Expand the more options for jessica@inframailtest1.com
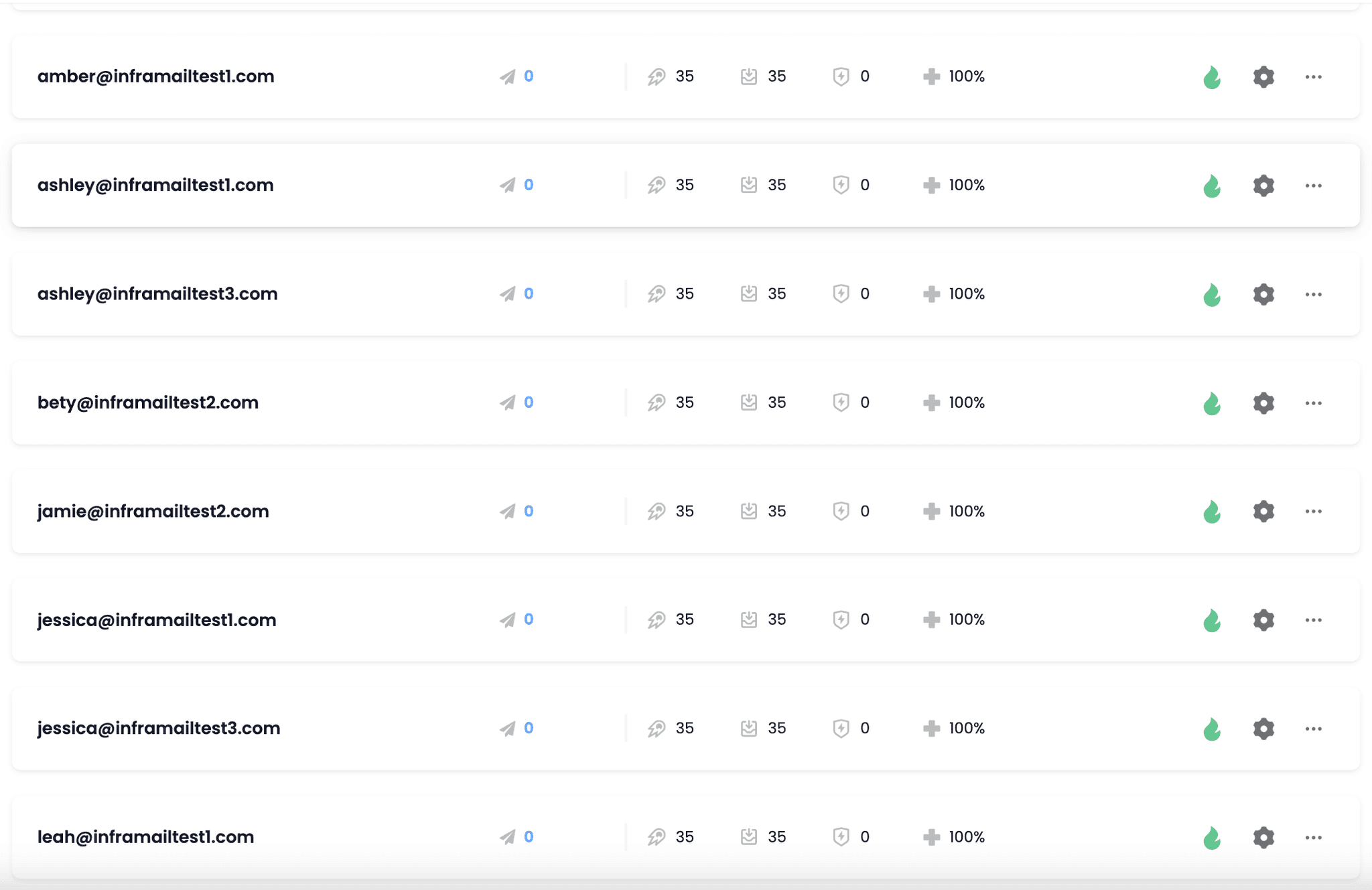 pos(1313,620)
